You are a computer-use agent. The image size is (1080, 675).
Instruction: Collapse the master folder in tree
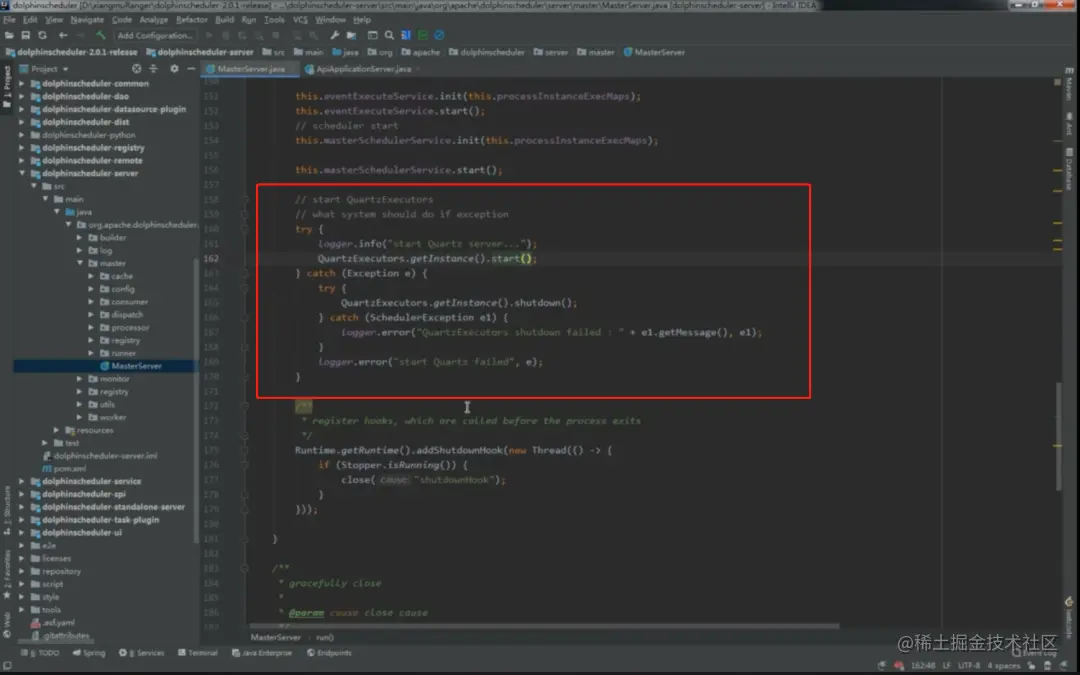(x=80, y=263)
